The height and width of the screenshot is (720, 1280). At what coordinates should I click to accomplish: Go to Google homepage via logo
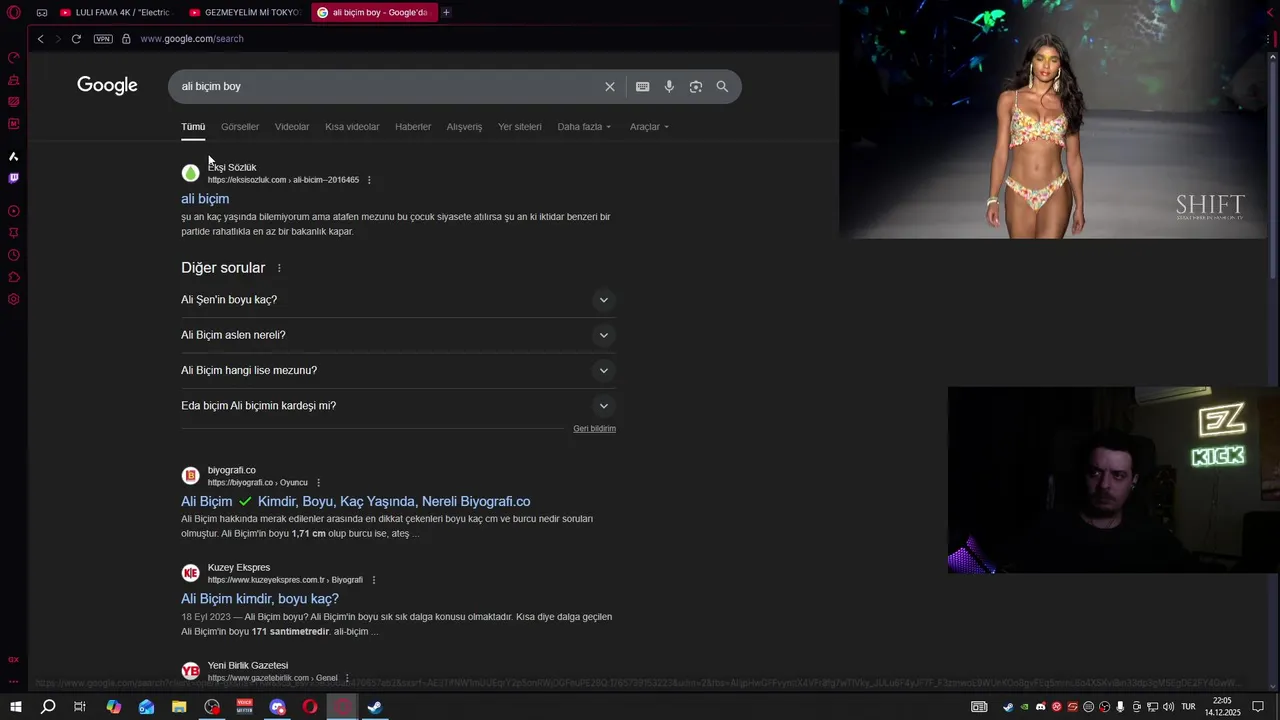click(107, 86)
